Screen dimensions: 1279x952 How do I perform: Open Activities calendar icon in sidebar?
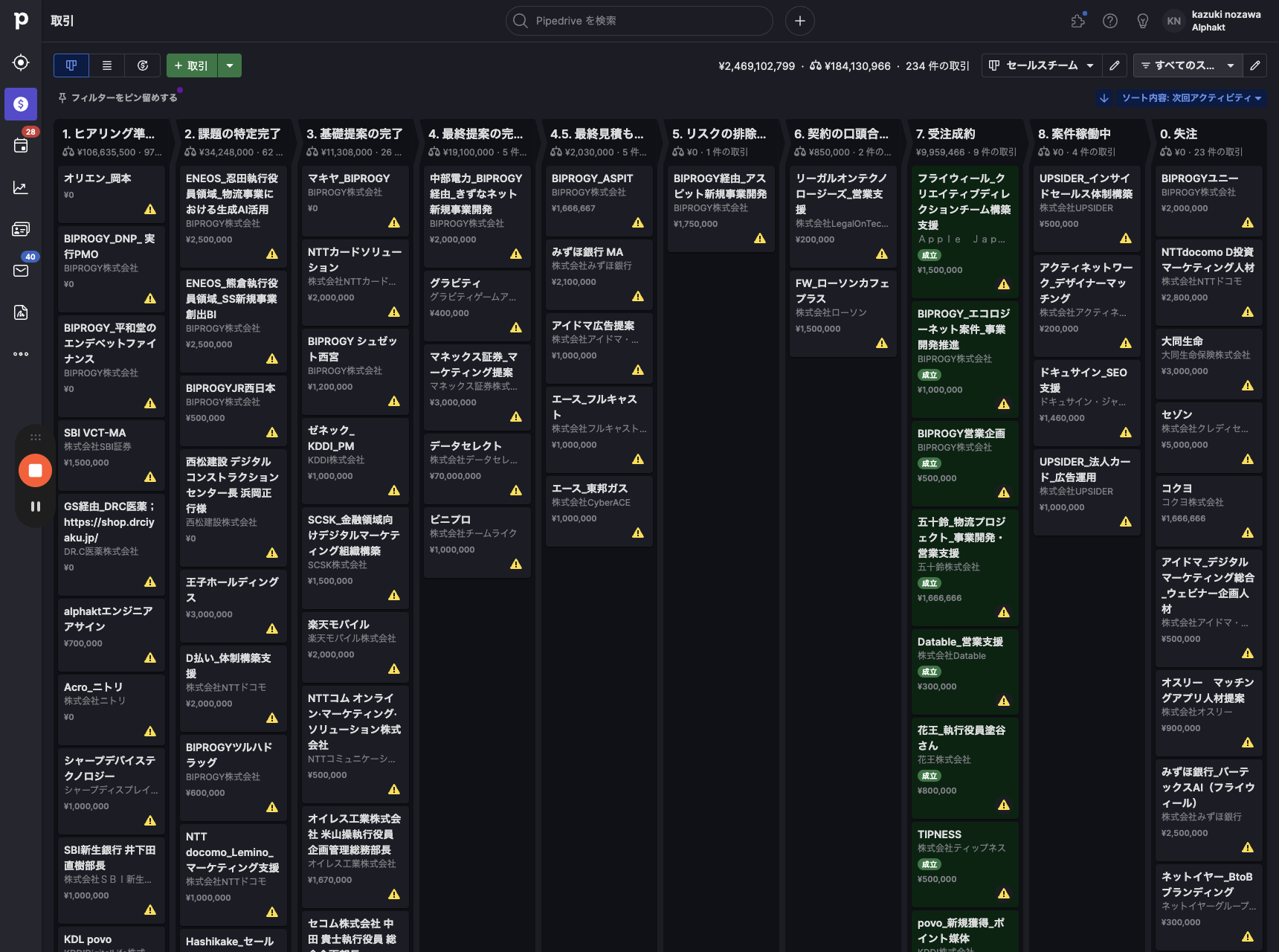[21, 146]
